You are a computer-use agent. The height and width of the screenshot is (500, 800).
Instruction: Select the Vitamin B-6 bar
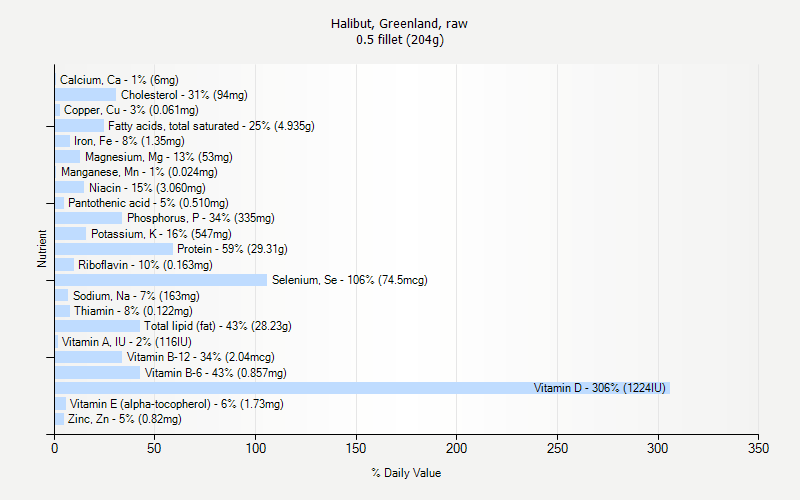point(97,373)
